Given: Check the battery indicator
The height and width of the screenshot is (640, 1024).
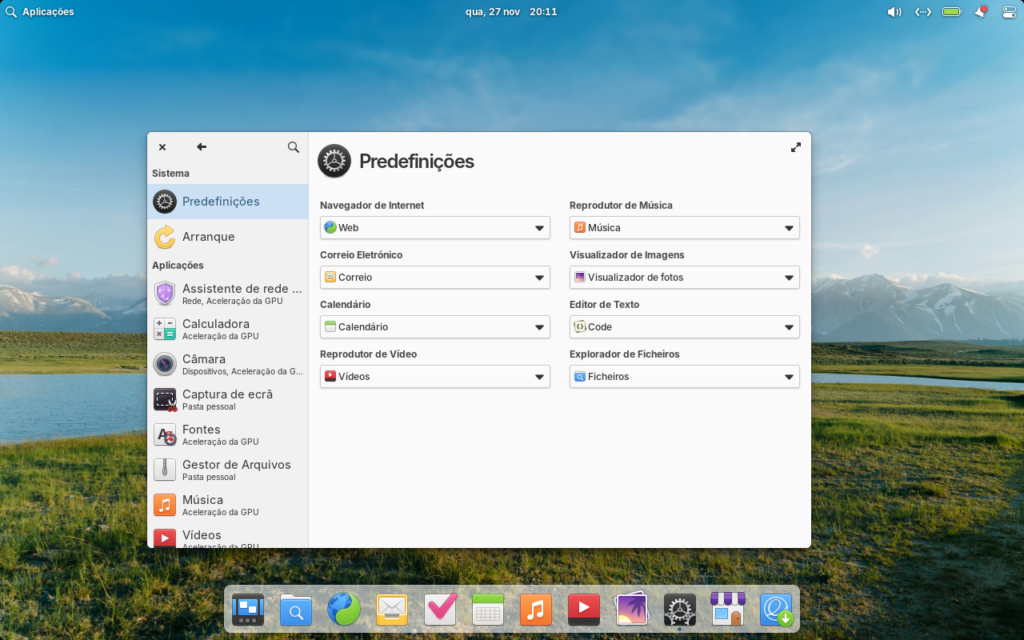Looking at the screenshot, I should (952, 12).
